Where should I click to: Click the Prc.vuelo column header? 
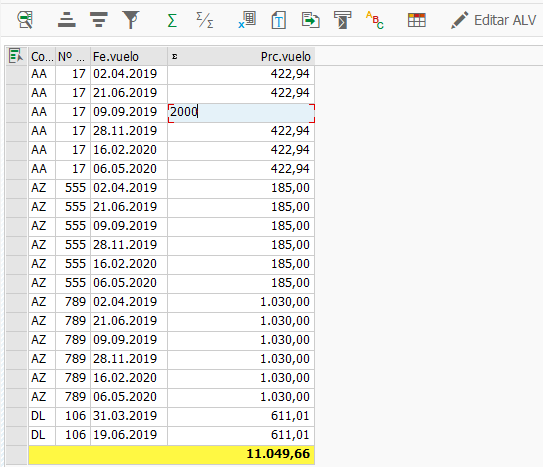241,56
